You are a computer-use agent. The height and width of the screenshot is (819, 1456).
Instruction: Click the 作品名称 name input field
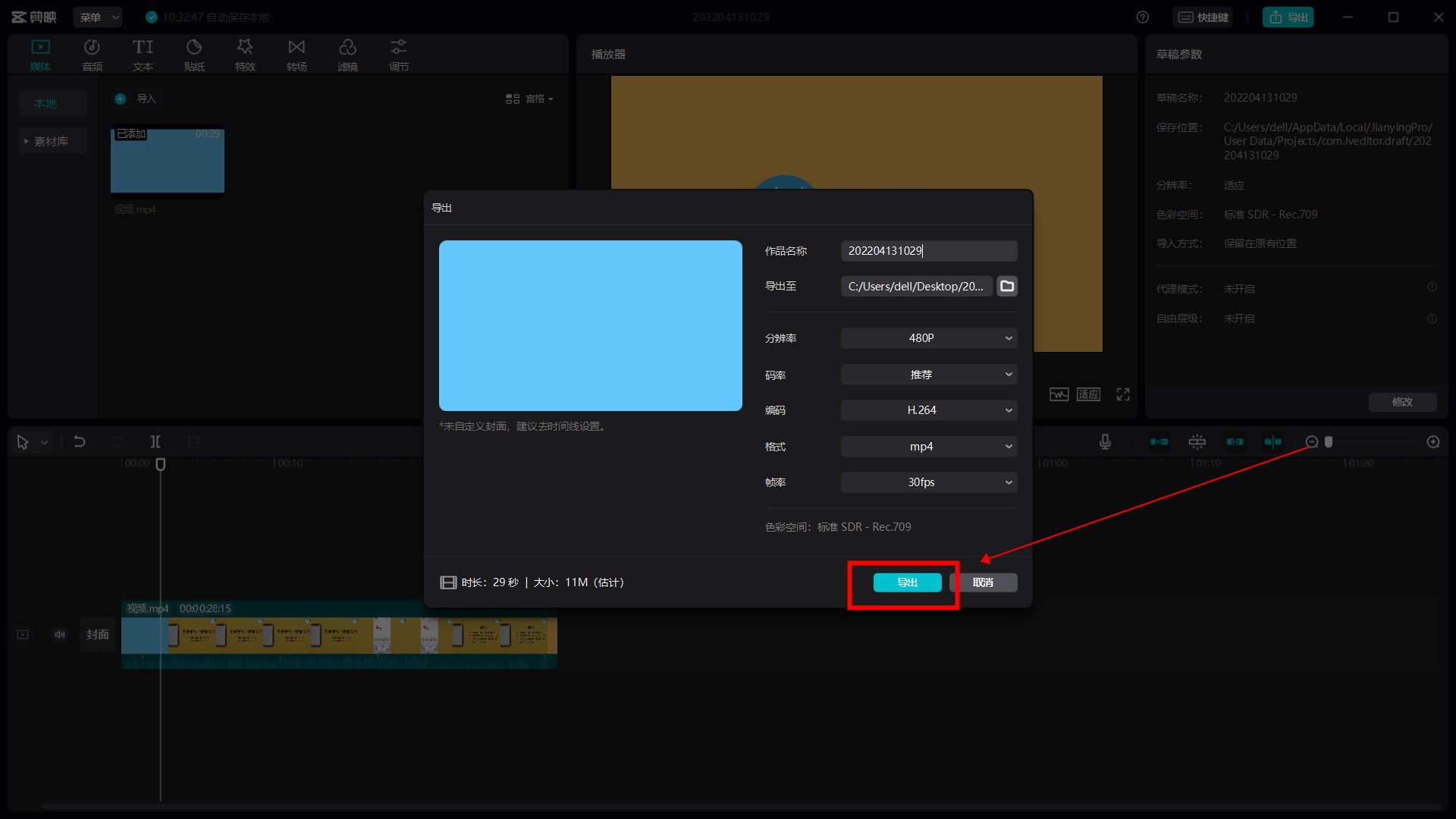928,251
